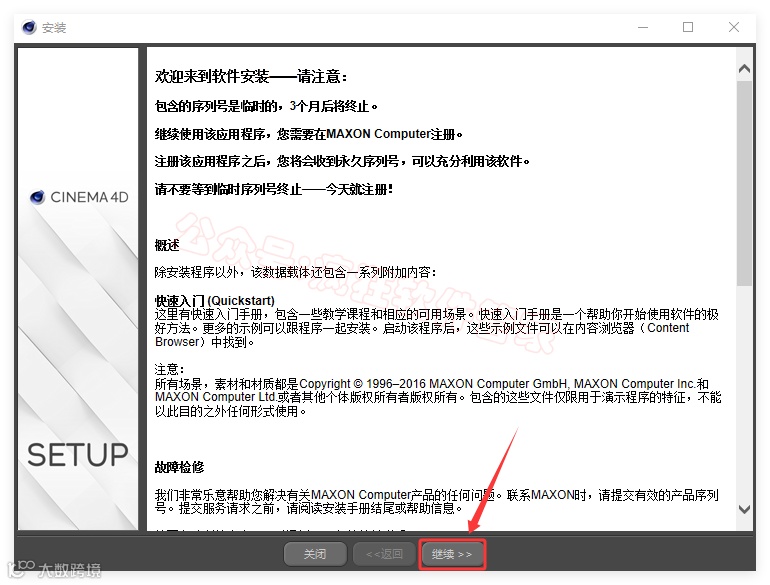Click the 关闭 close button
Screen dimensions: 770x585
click(315, 554)
